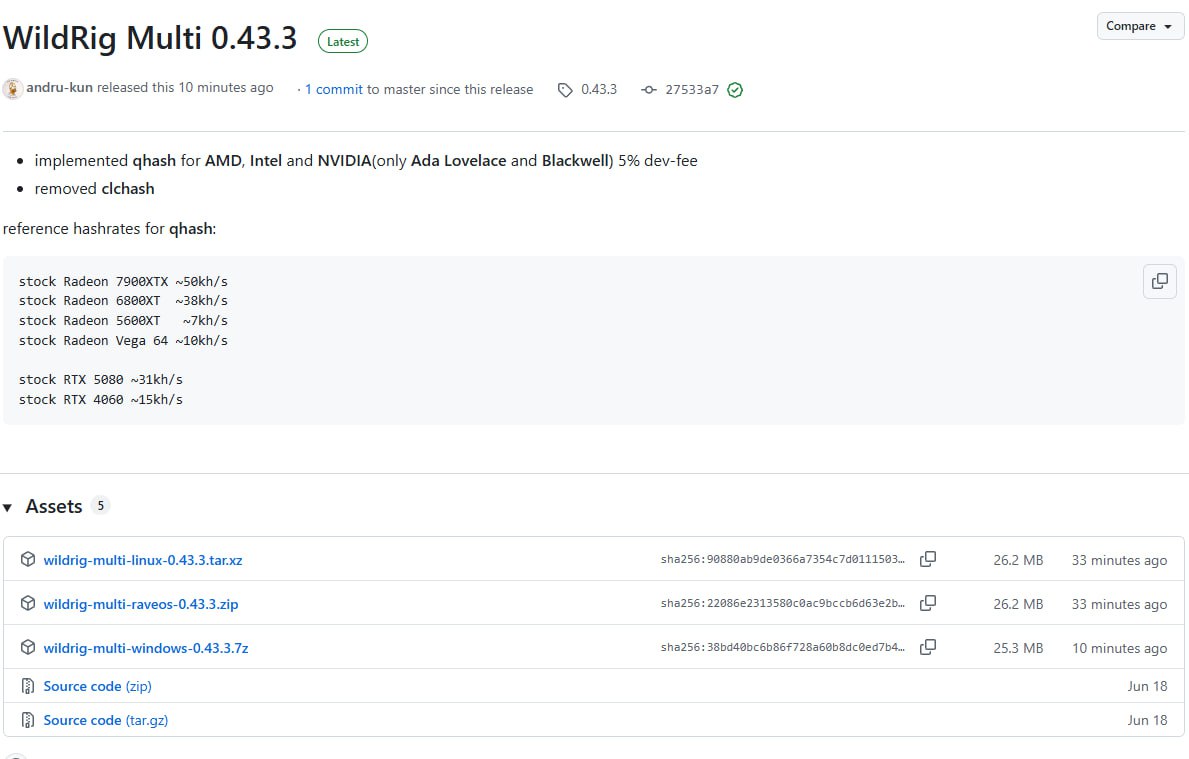
Task: Download wildrig-multi-raveos-0.43.3.zip
Action: (x=140, y=604)
